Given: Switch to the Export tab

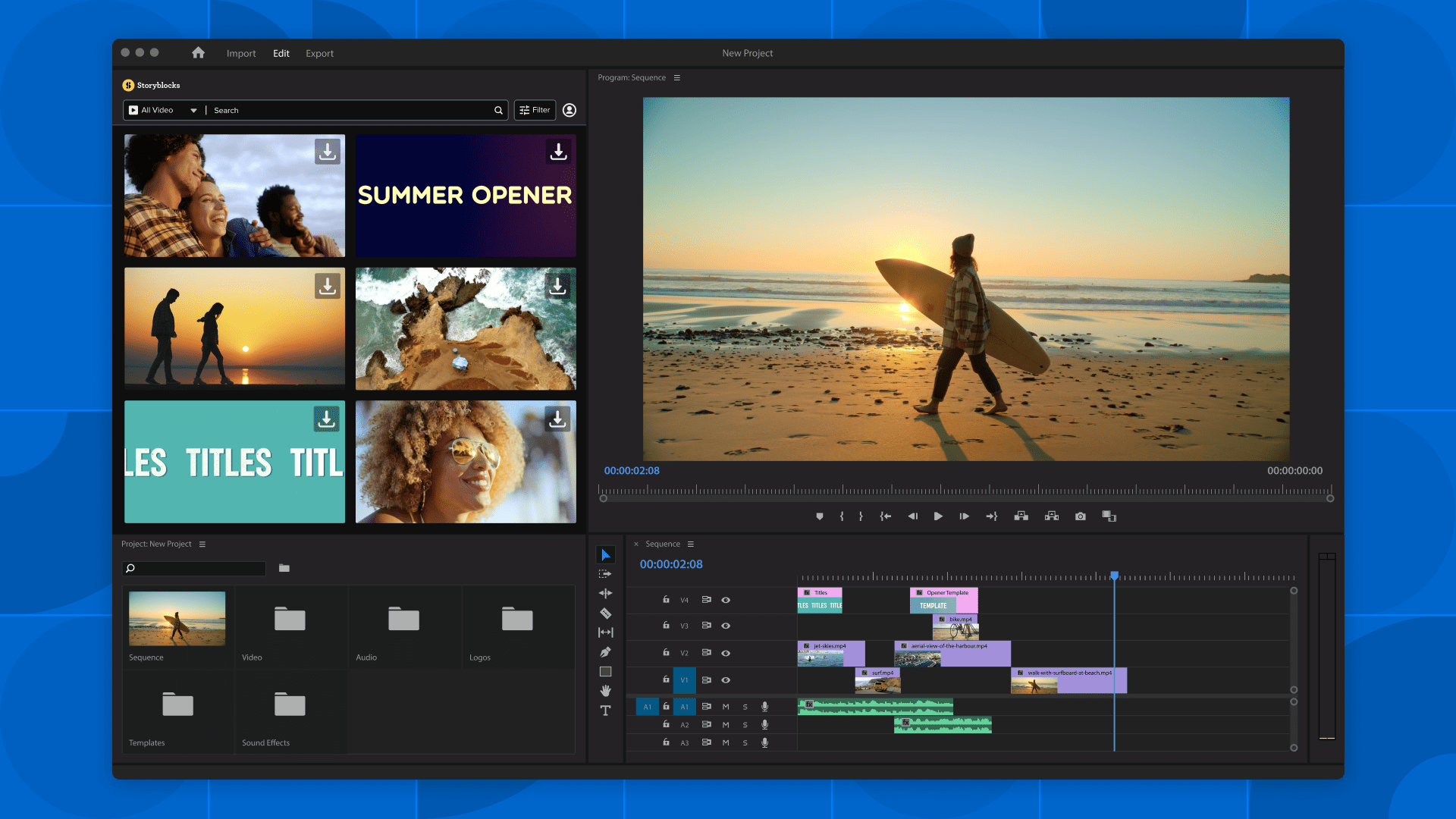Looking at the screenshot, I should [319, 53].
